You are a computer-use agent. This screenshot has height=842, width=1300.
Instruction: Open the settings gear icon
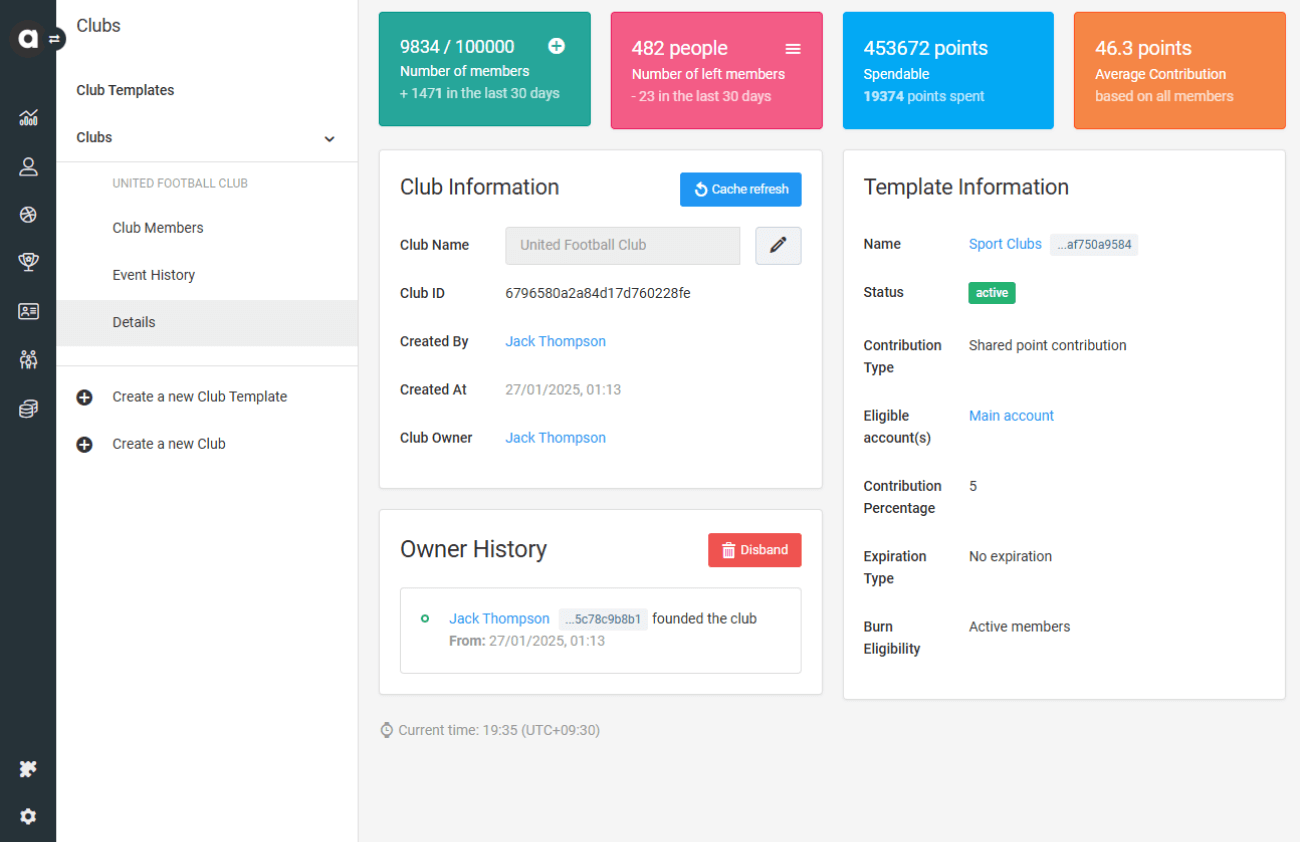tap(28, 816)
